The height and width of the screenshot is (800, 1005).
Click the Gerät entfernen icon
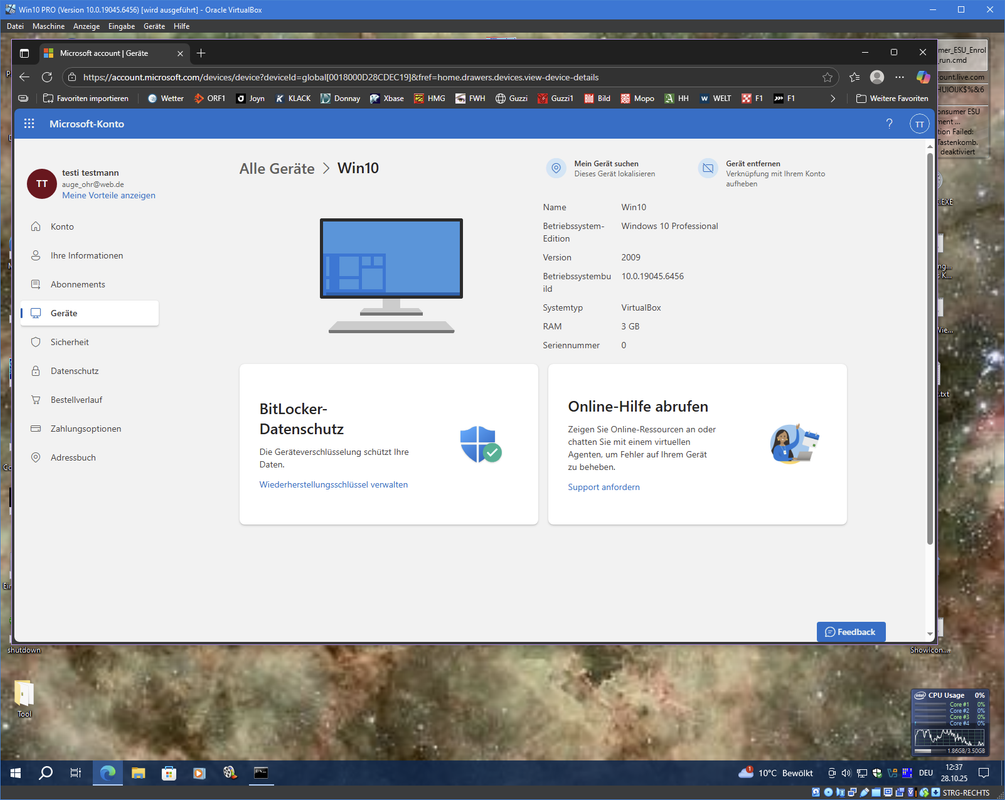708,169
